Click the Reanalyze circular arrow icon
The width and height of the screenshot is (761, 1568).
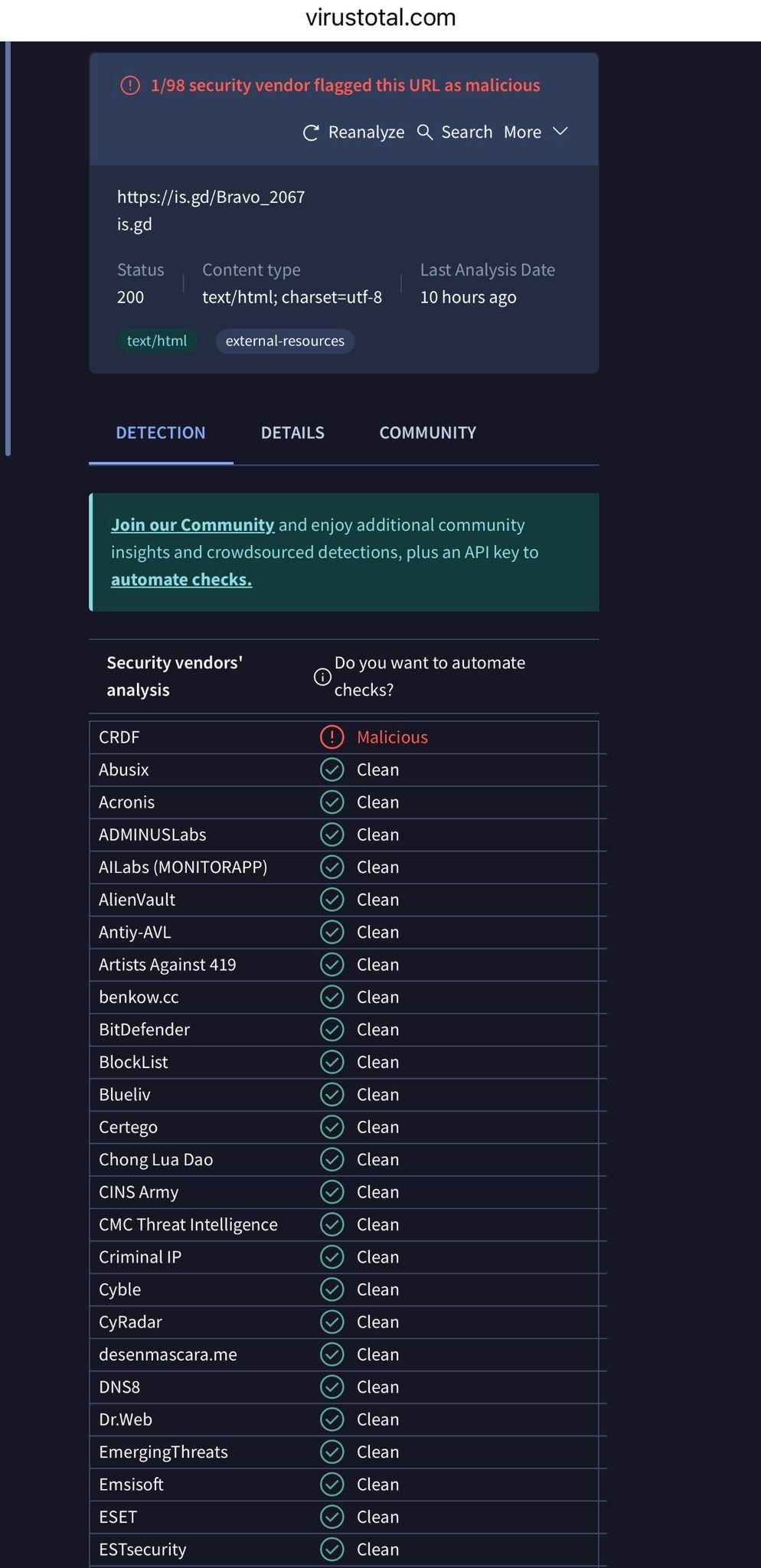311,133
